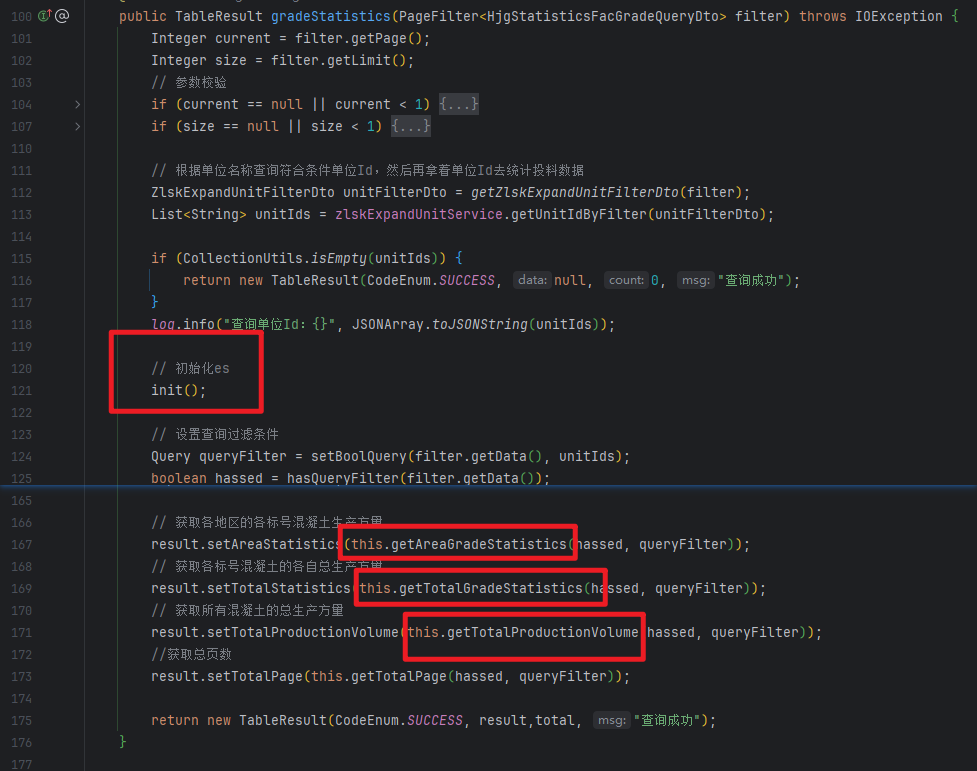Click the 'data:' parameter hint
Viewport: 977px width, 771px height.
[531, 280]
